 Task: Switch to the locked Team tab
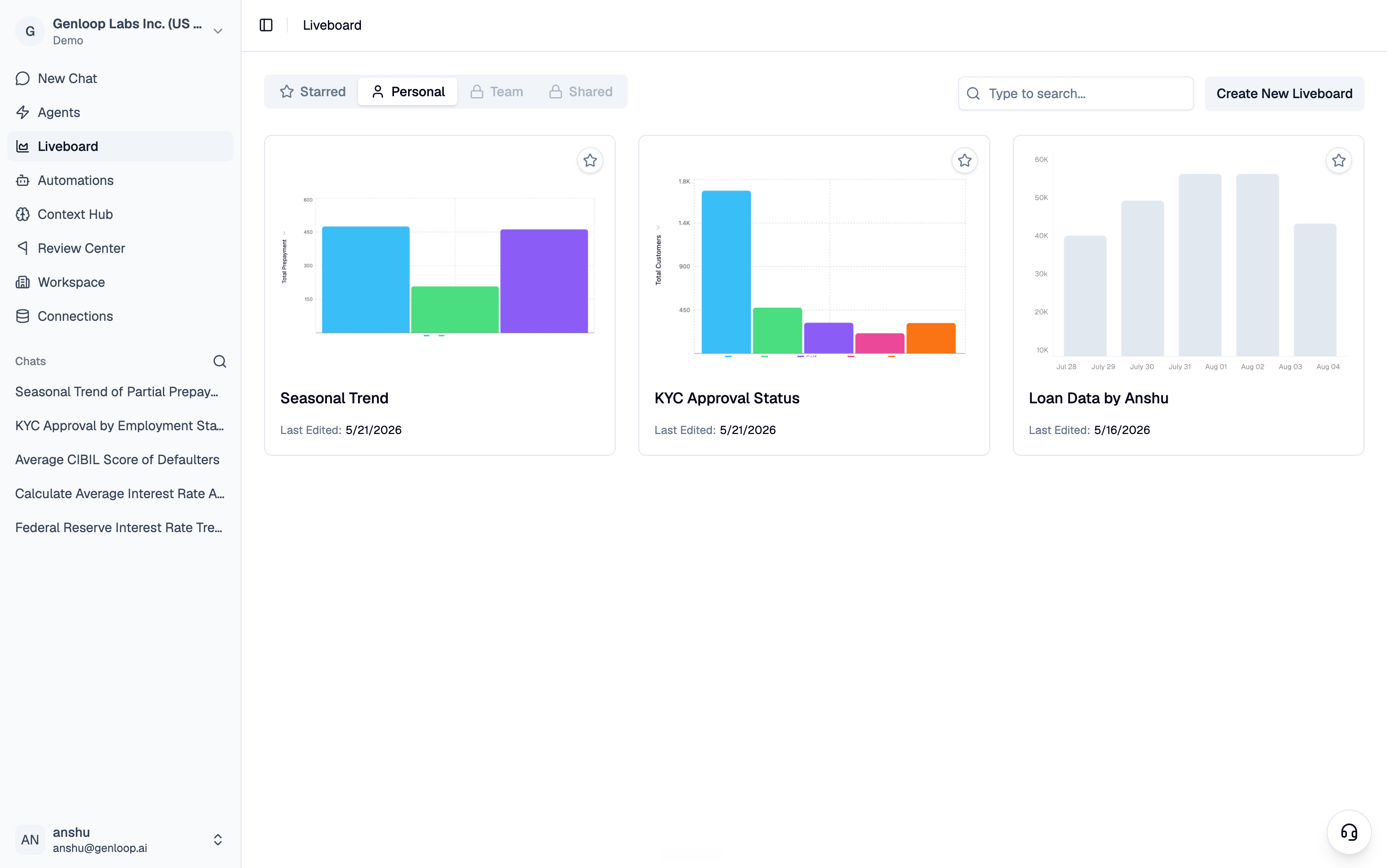497,92
